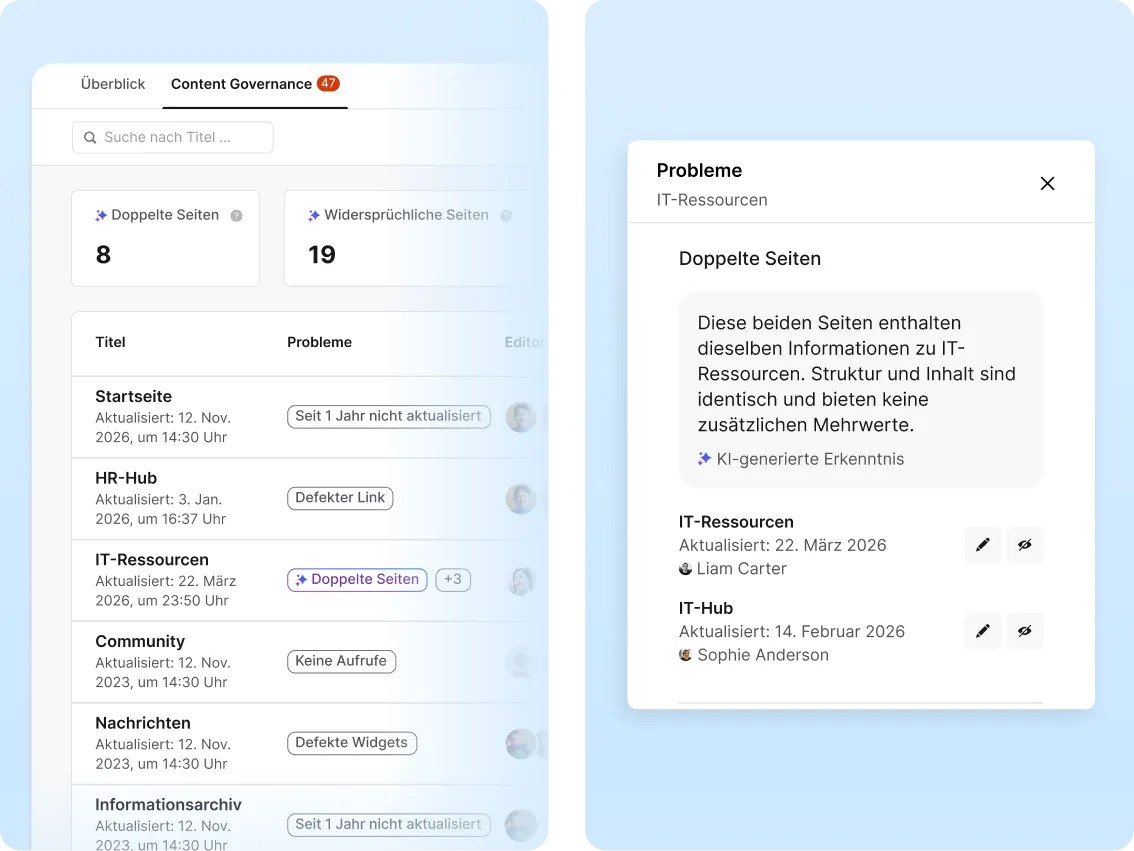The image size is (1134, 851).
Task: Click the Defekter Link problem tag
Action: (340, 498)
